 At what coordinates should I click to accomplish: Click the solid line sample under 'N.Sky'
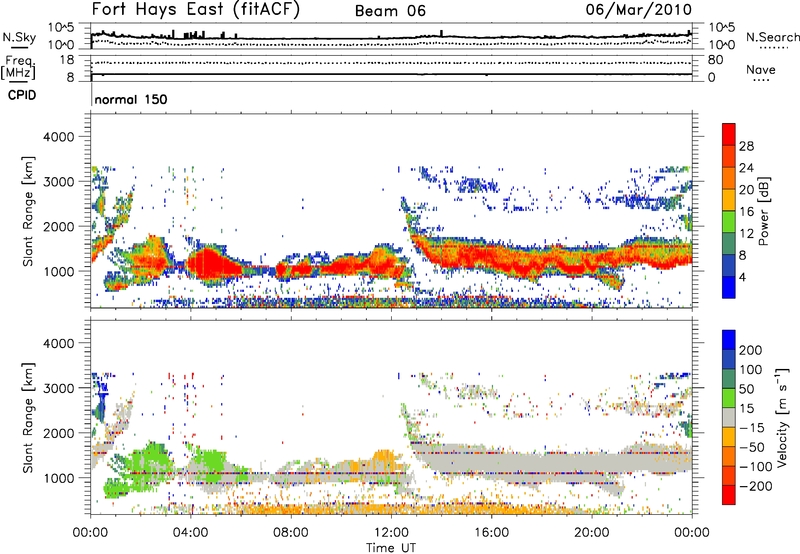pyautogui.click(x=19, y=47)
